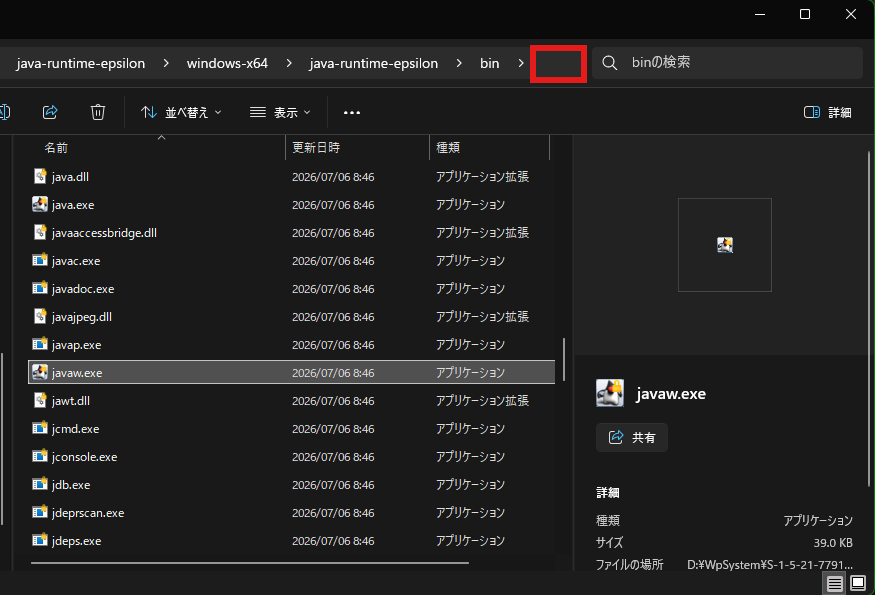Select file name javap.exe
Viewport: 875px width, 595px height.
coord(76,344)
